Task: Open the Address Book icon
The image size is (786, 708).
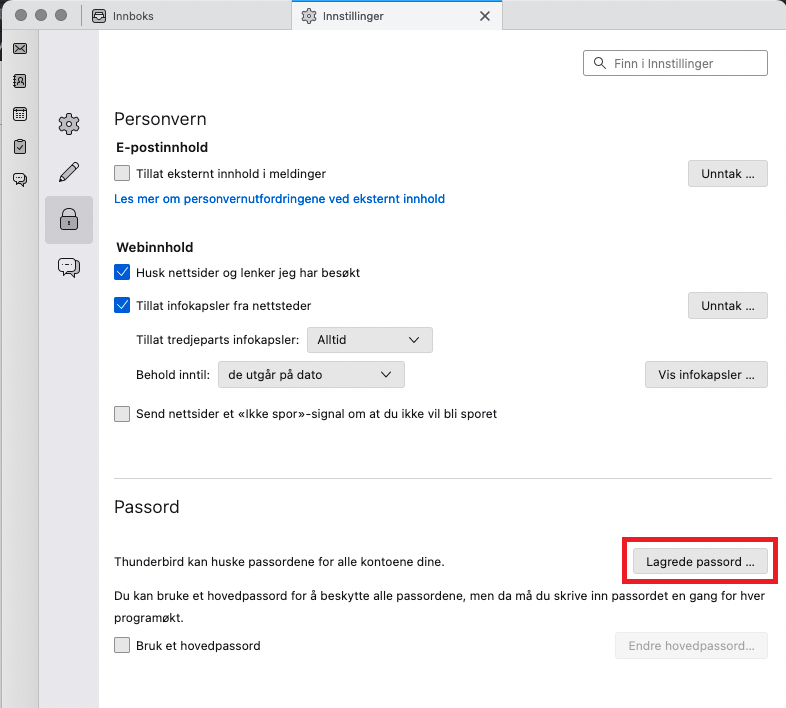Action: pyautogui.click(x=20, y=81)
